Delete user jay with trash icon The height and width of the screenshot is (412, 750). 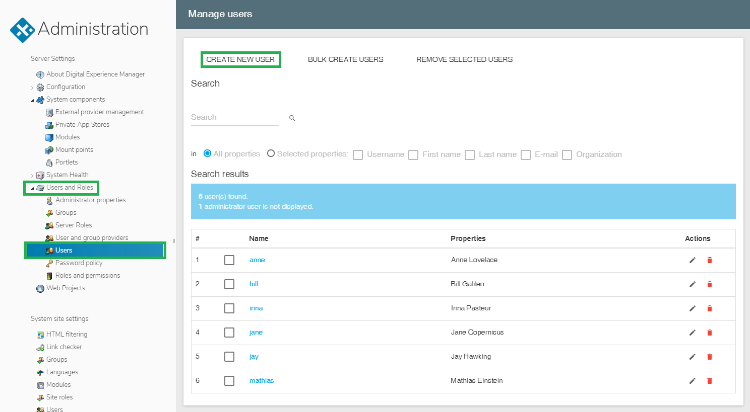tap(710, 356)
